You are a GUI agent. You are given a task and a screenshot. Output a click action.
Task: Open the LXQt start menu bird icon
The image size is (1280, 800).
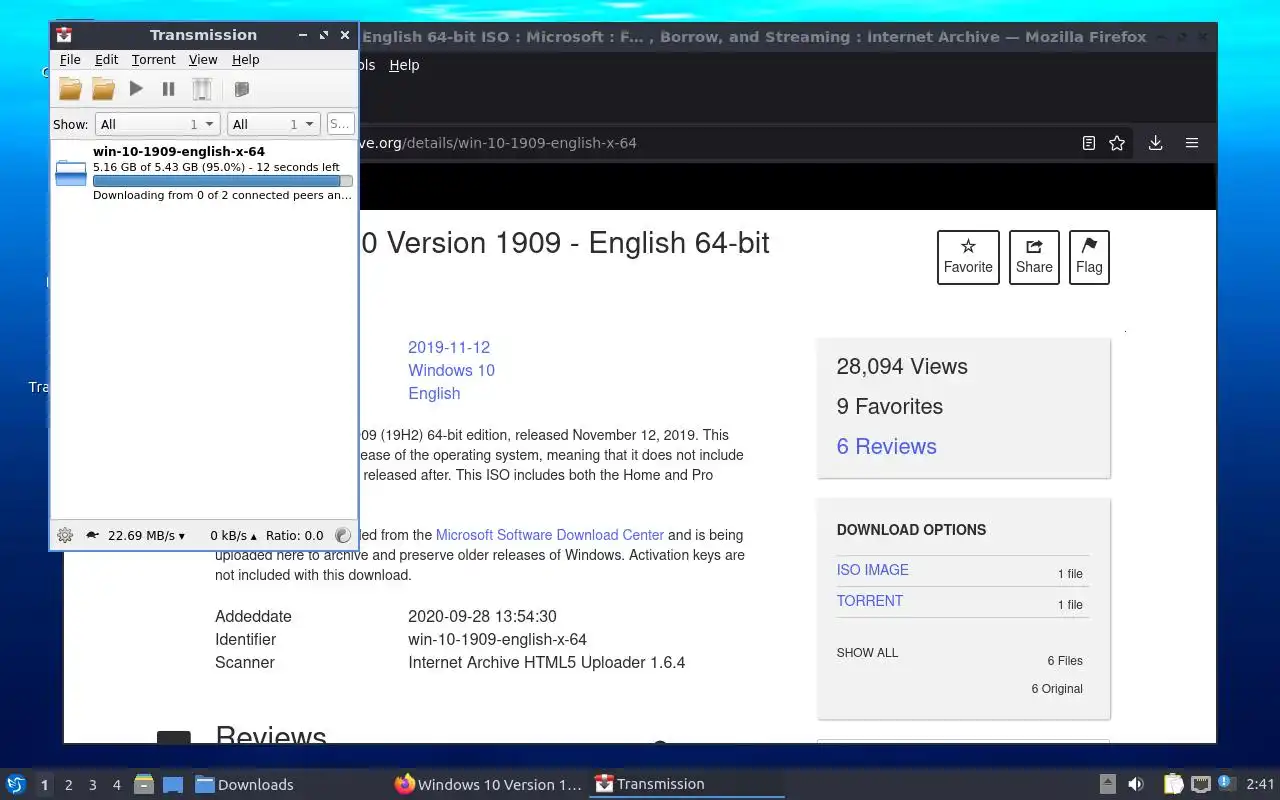coord(15,784)
